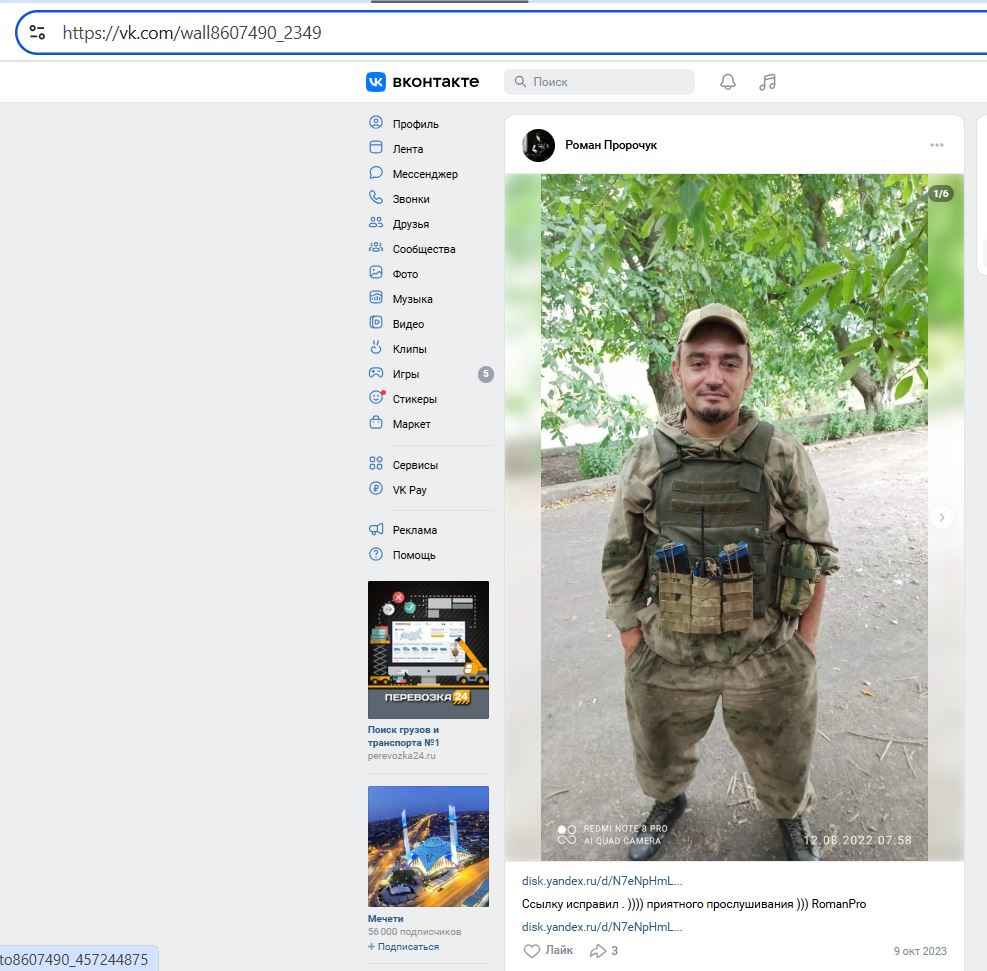Click the Клипы hand icon
The width and height of the screenshot is (987, 971).
coord(376,347)
